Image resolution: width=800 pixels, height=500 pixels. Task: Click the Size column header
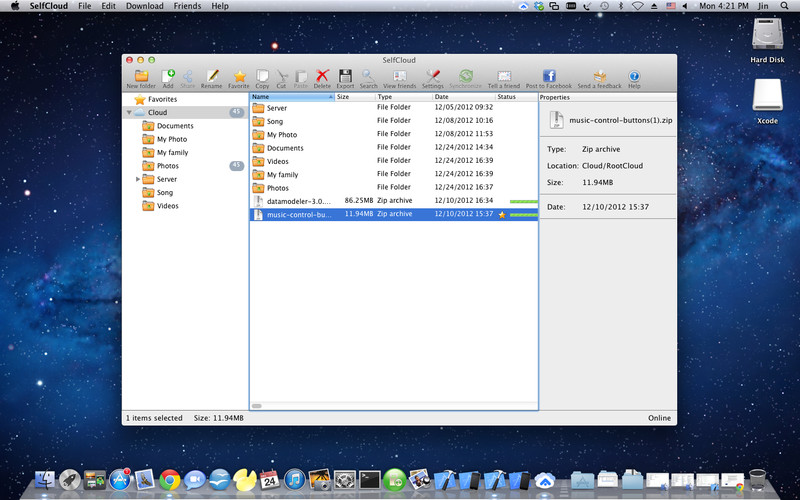click(x=355, y=97)
